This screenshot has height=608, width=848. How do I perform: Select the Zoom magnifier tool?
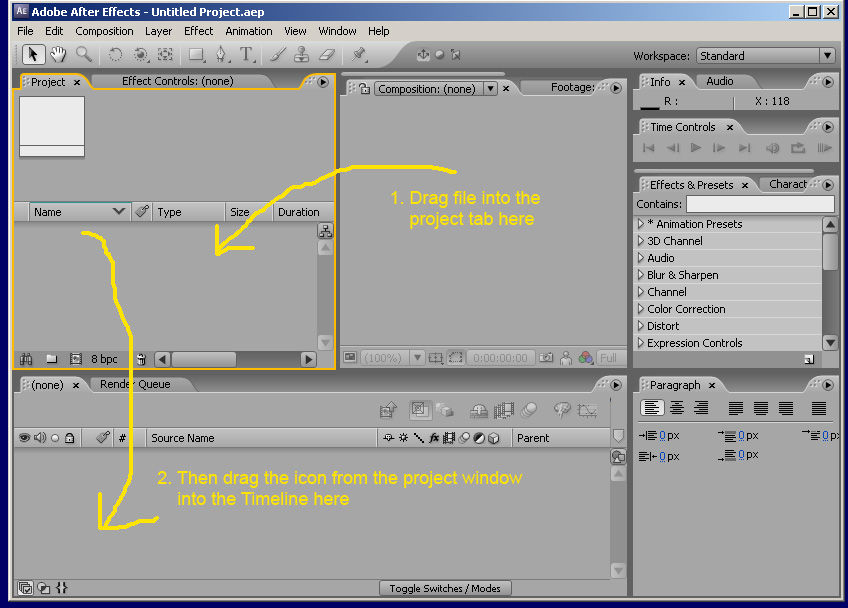pos(84,54)
